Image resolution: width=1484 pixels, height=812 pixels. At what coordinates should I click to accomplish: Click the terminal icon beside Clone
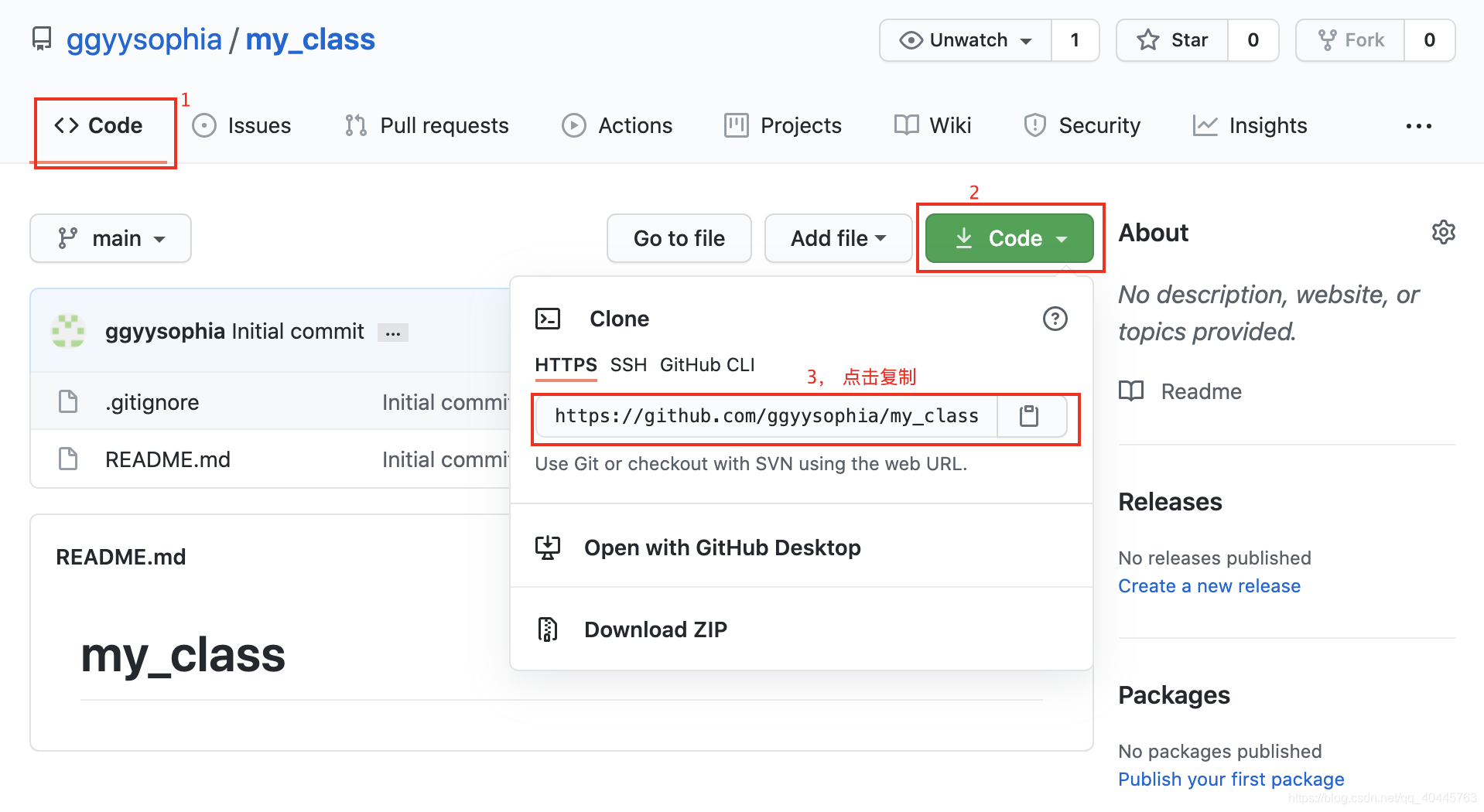[x=548, y=319]
